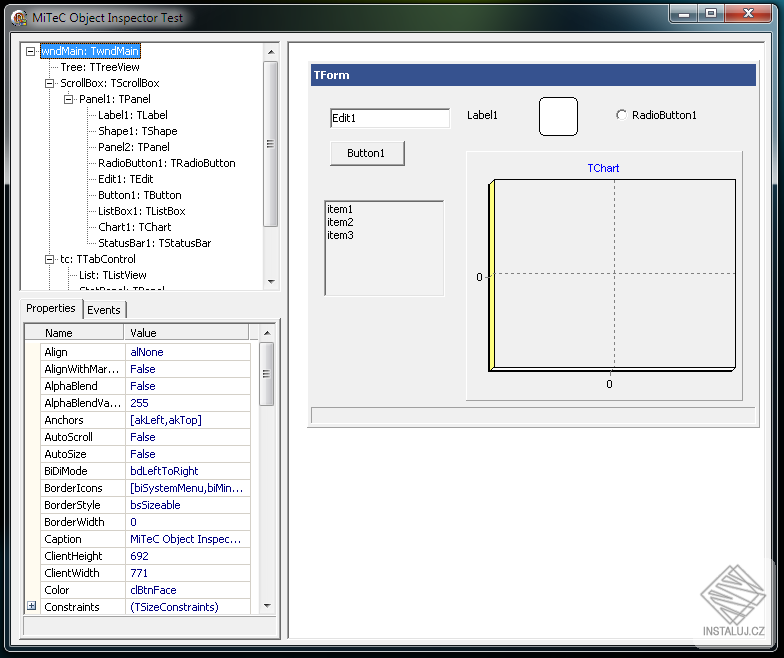The image size is (784, 658).
Task: Click the tree view scrollbar thumb
Action: (x=270, y=144)
